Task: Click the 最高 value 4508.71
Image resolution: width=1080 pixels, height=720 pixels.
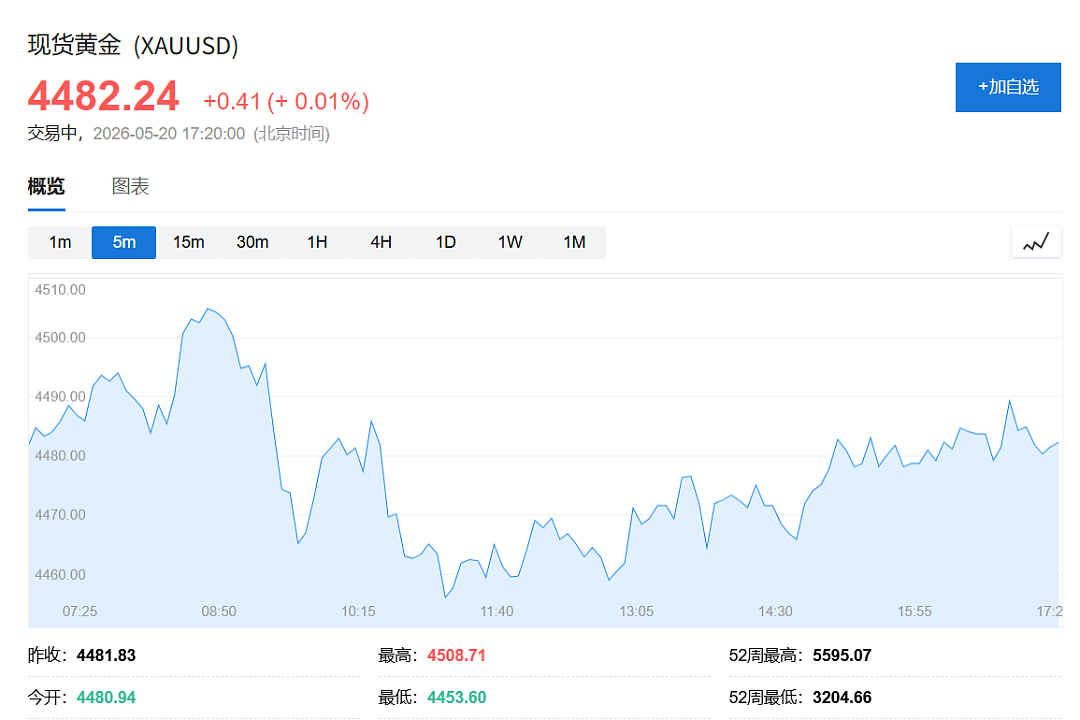Action: (456, 655)
